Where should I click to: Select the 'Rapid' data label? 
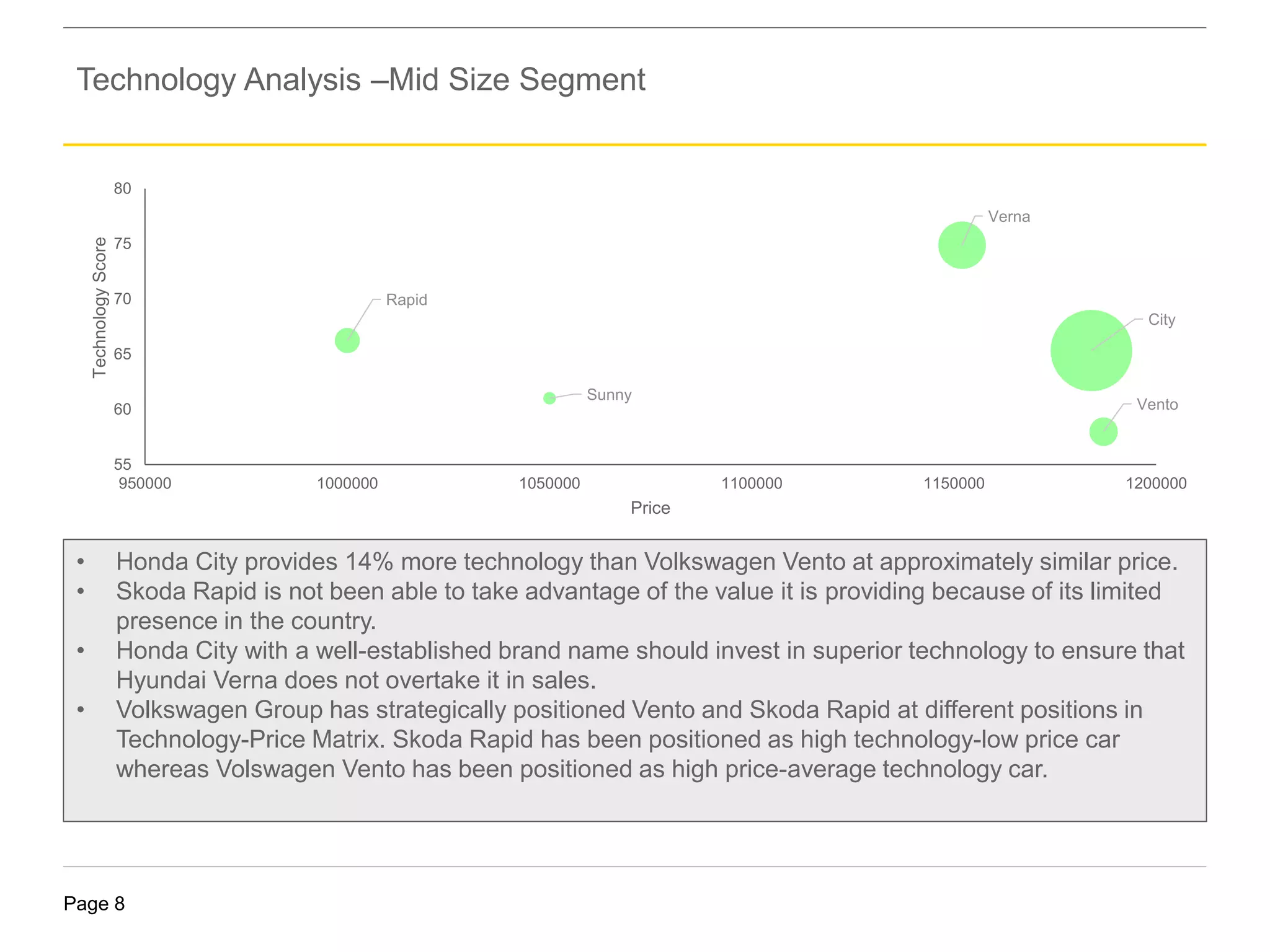tap(406, 300)
